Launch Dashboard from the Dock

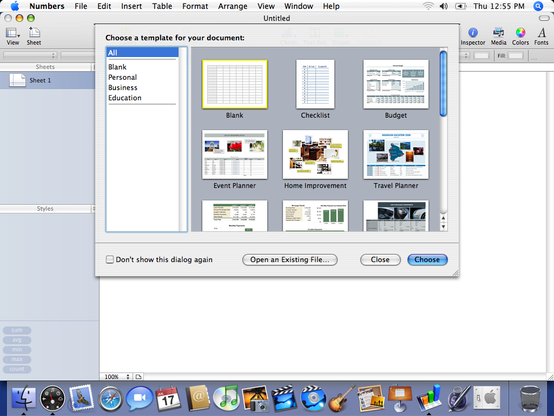click(52, 398)
